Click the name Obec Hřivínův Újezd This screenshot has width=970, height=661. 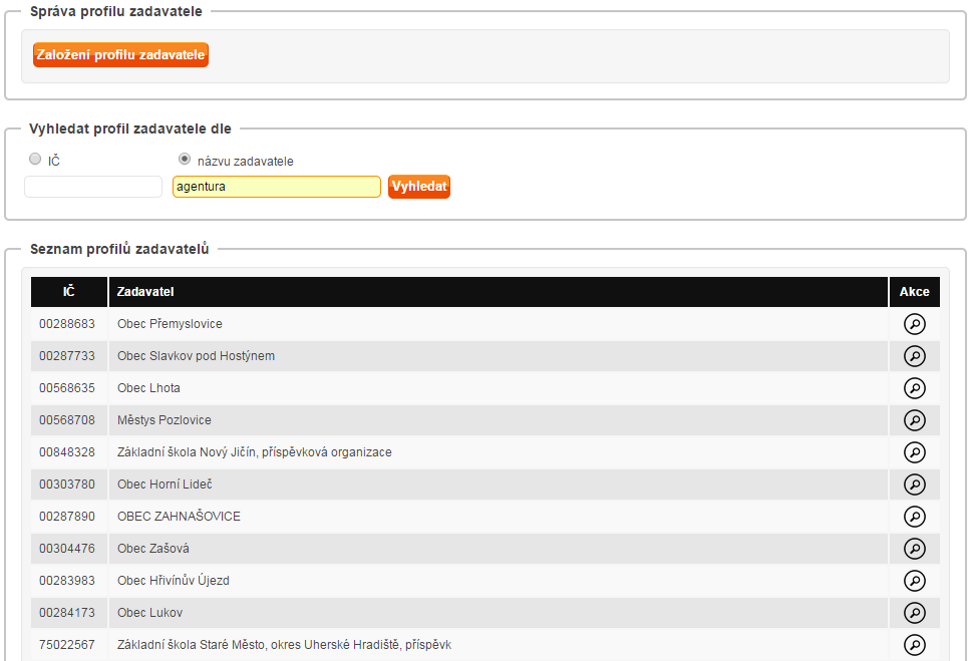tap(173, 581)
